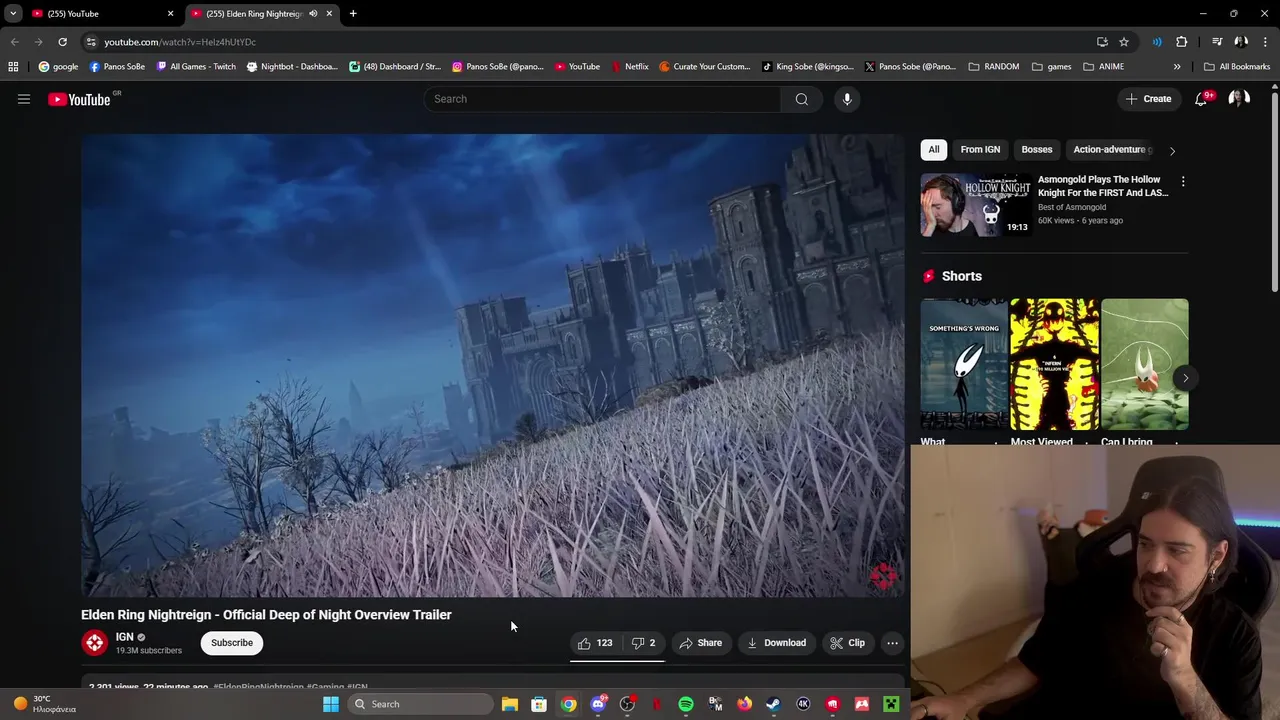This screenshot has width=1280, height=720.
Task: Install app icon in address bar
Action: 1102,42
